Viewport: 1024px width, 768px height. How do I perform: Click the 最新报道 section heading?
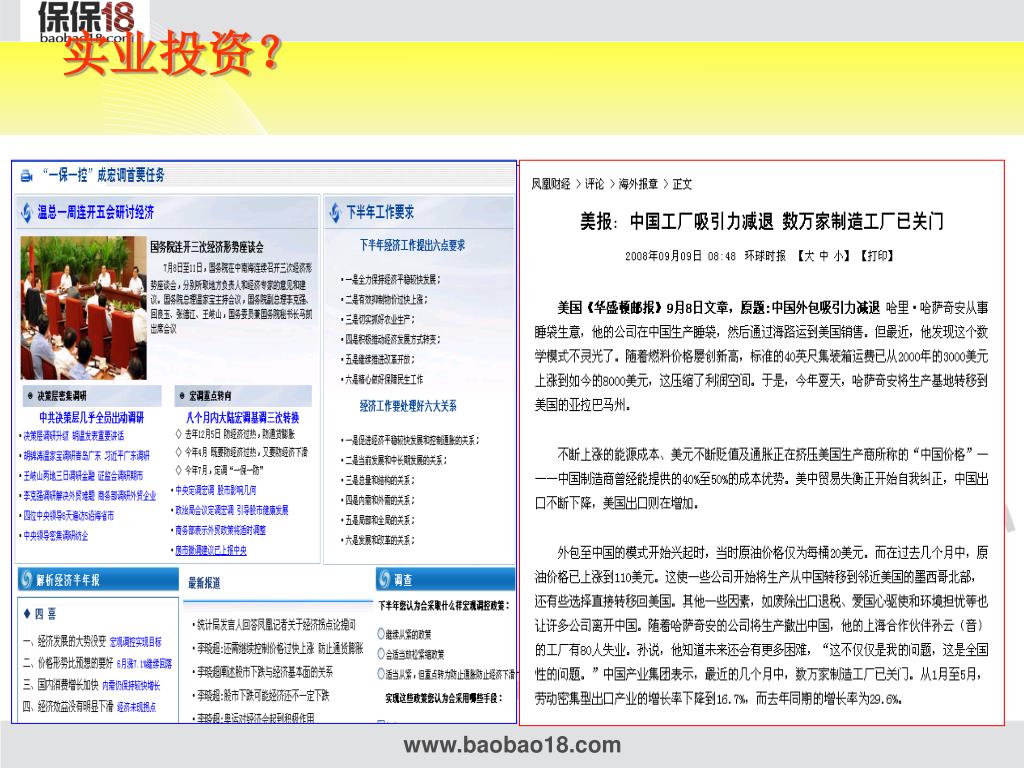click(x=204, y=583)
